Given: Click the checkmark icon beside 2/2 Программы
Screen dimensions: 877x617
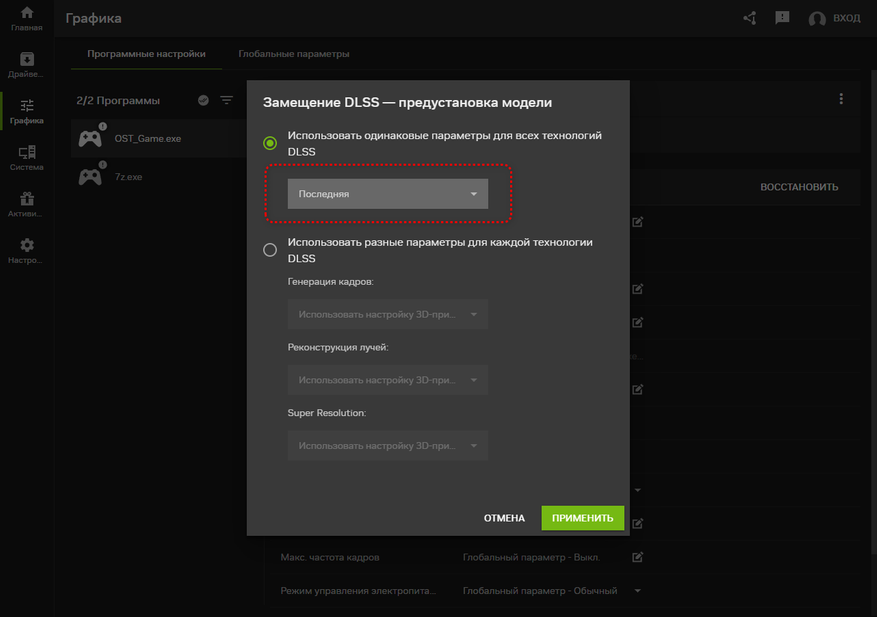Looking at the screenshot, I should [204, 100].
